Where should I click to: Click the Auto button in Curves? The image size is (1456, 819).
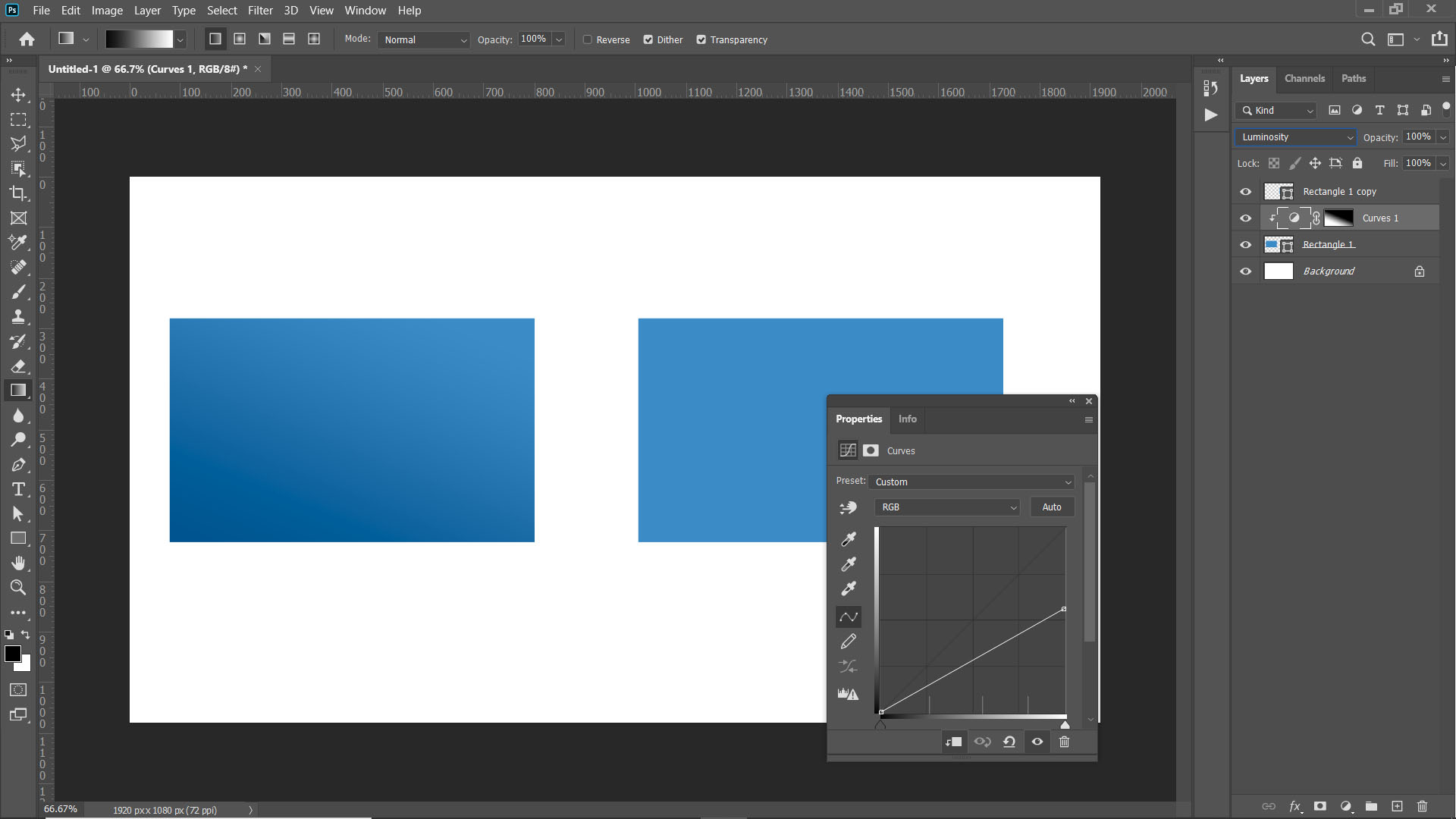pos(1052,507)
